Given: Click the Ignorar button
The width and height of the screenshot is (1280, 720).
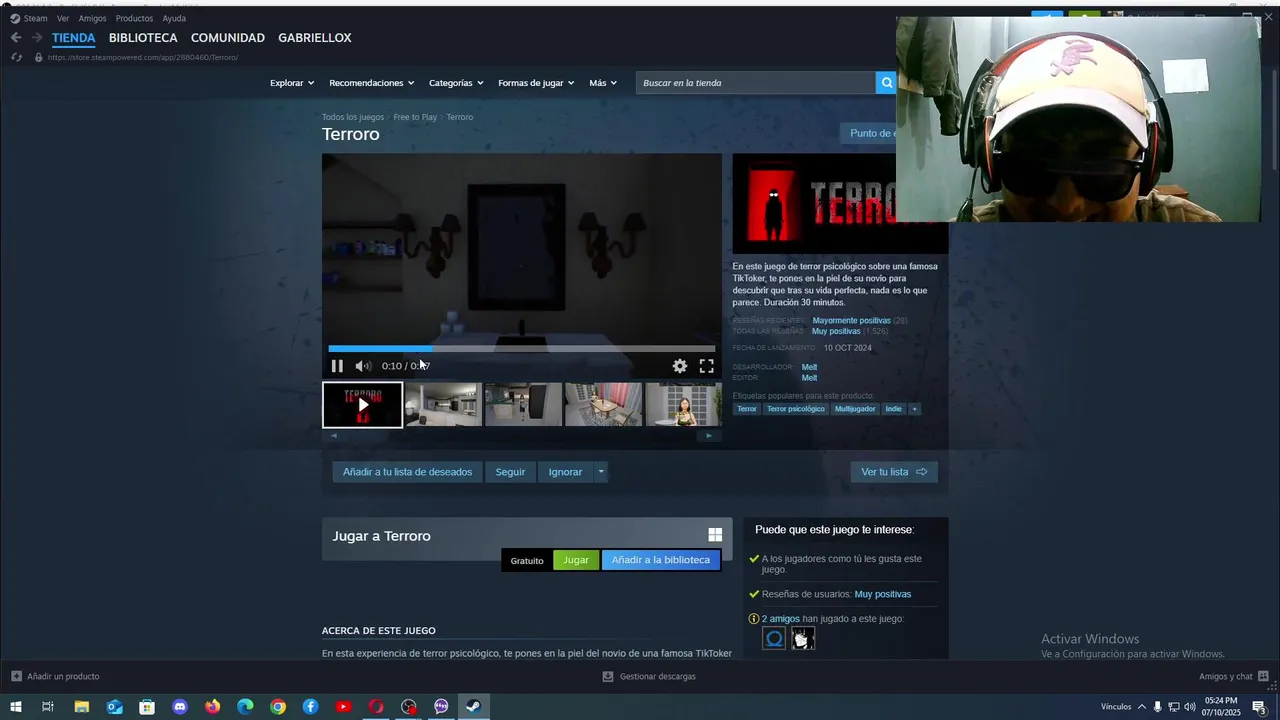Looking at the screenshot, I should coord(565,472).
